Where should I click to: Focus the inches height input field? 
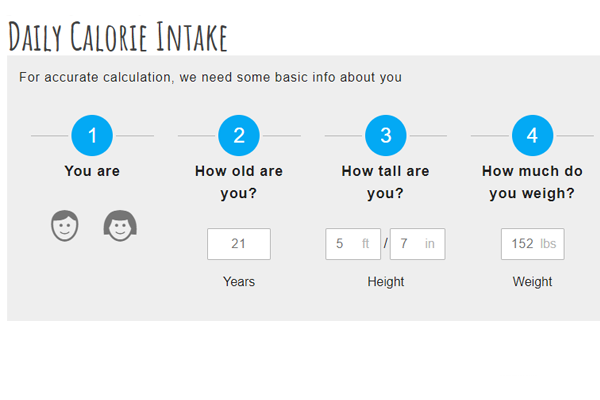click(417, 244)
